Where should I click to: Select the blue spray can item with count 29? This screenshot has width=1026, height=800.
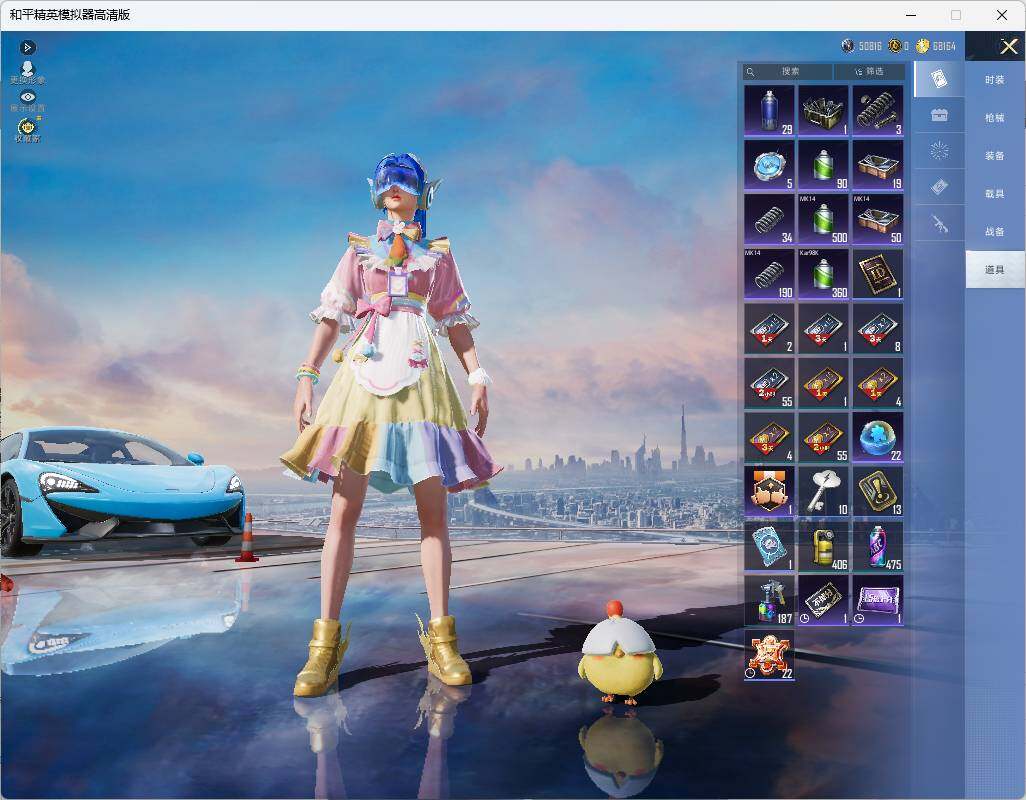point(769,111)
